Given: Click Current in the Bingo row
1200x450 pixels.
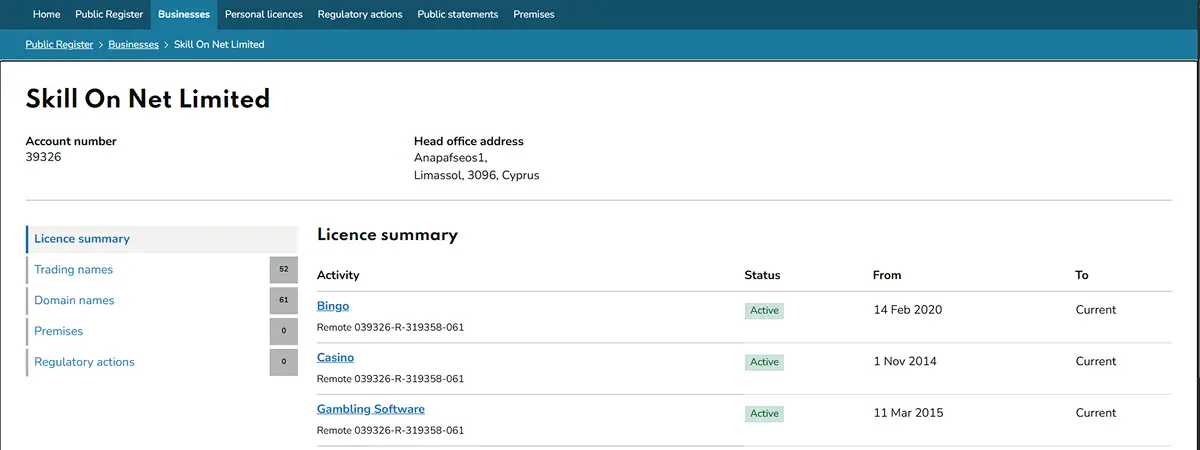Looking at the screenshot, I should click(1096, 310).
